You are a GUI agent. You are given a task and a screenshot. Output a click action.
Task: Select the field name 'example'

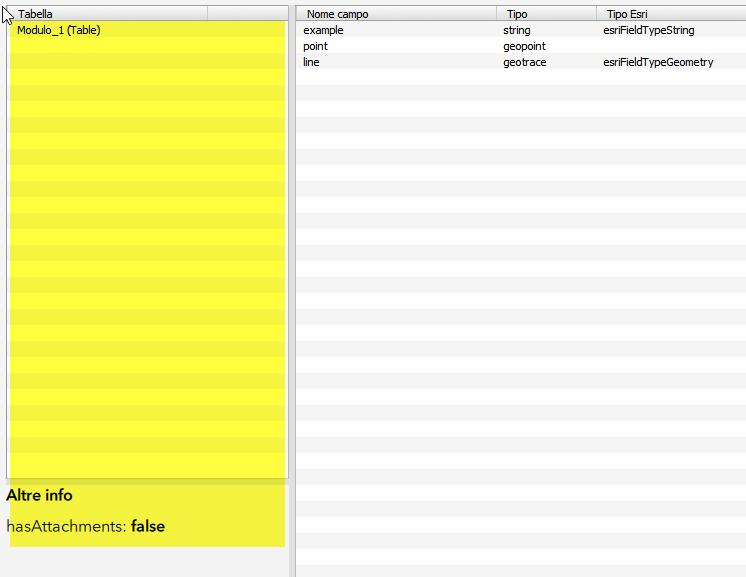(323, 30)
